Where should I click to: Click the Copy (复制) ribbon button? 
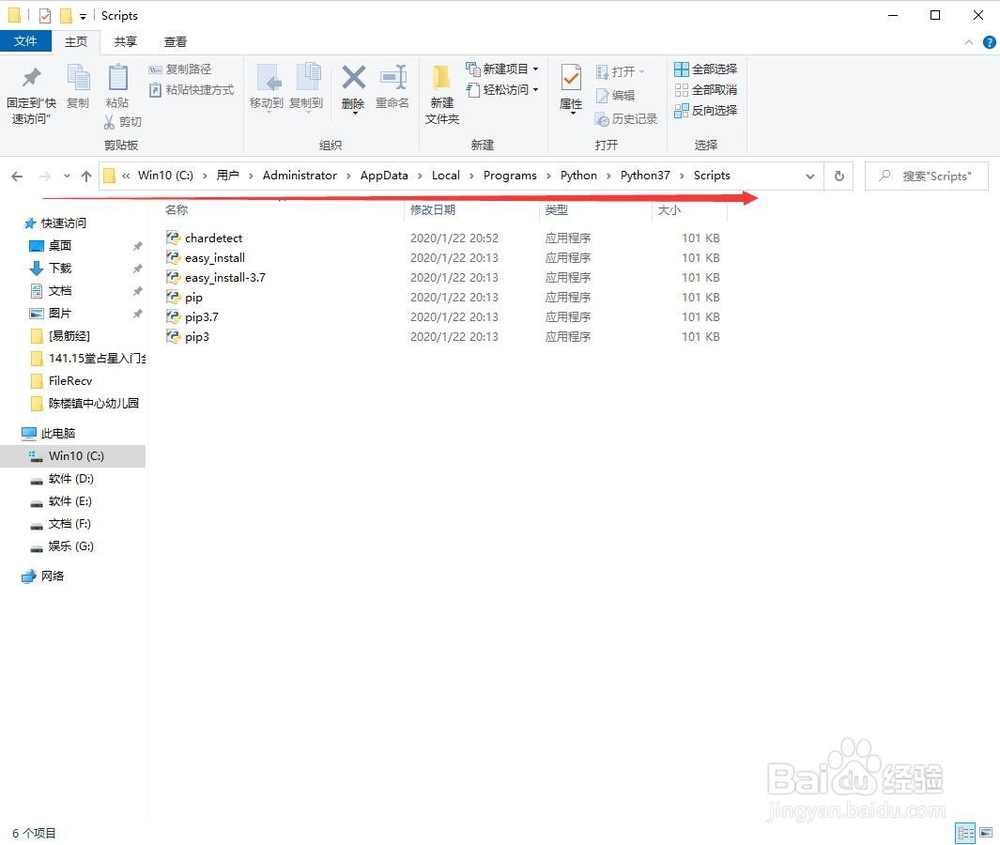pos(78,86)
